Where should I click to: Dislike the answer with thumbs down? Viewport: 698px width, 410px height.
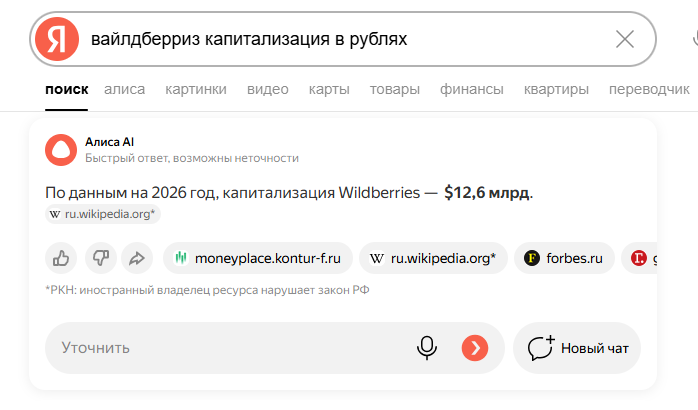99,258
